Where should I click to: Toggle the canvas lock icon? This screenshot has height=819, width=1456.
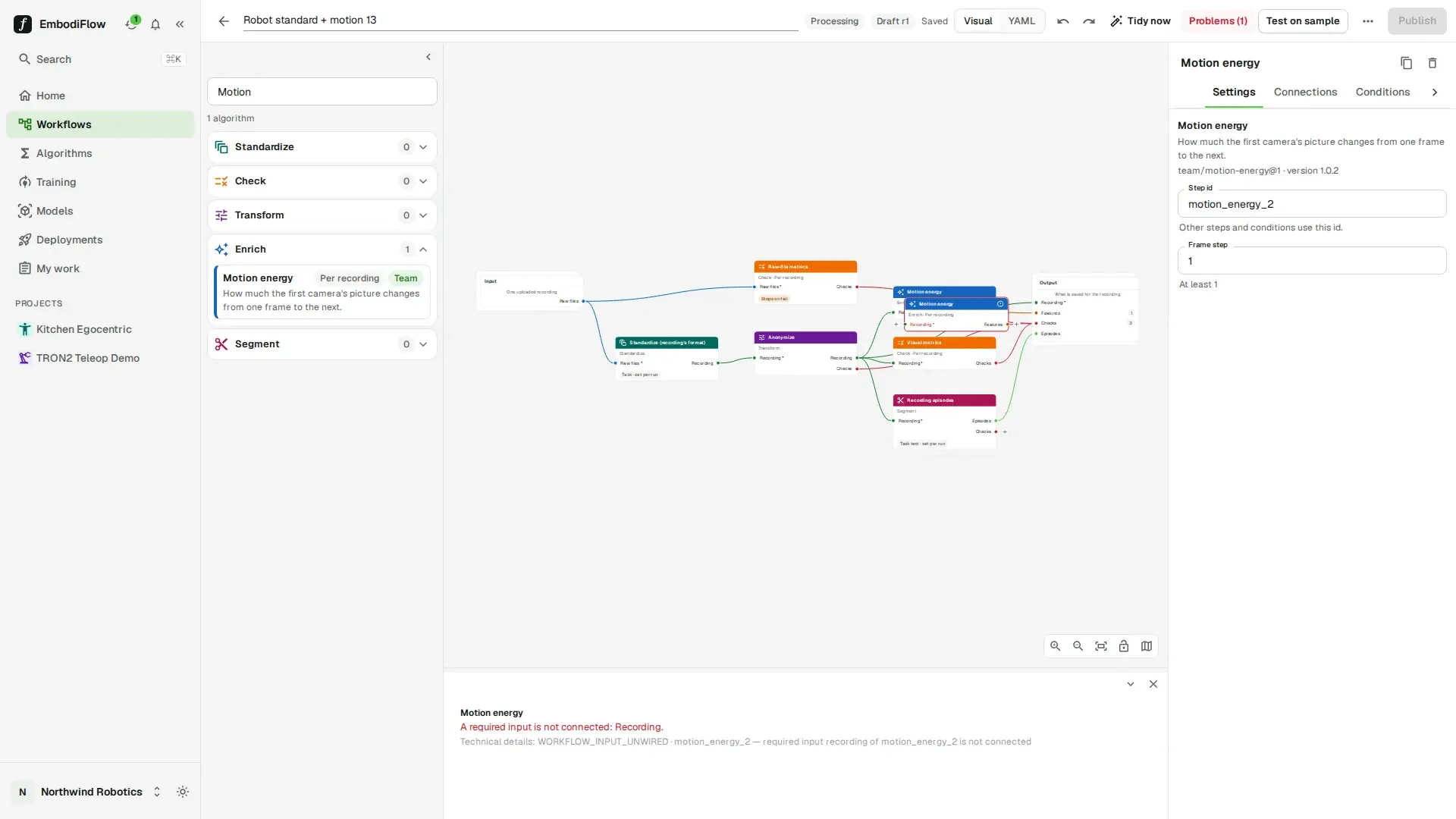click(x=1124, y=646)
